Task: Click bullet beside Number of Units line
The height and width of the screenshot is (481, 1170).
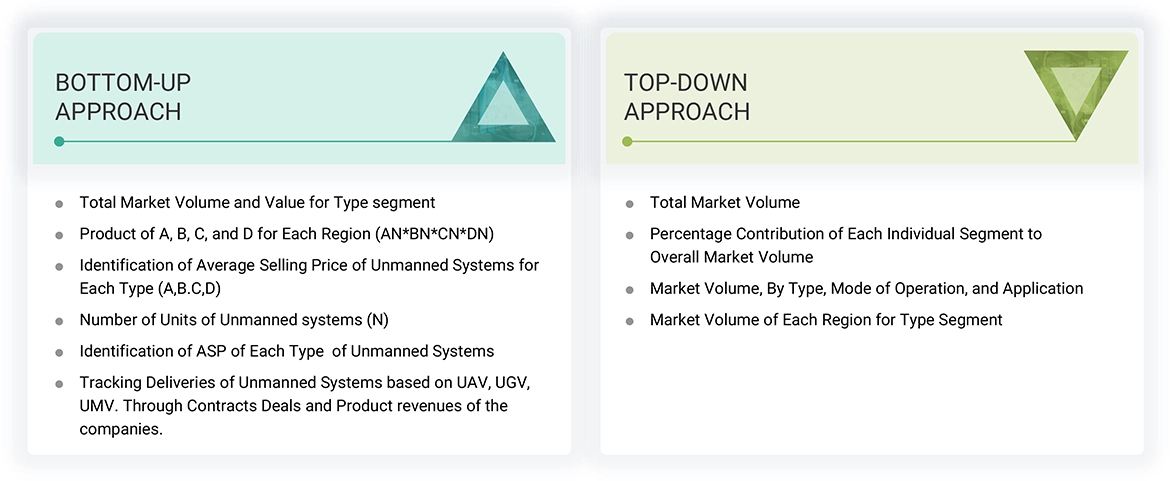Action: (x=60, y=321)
